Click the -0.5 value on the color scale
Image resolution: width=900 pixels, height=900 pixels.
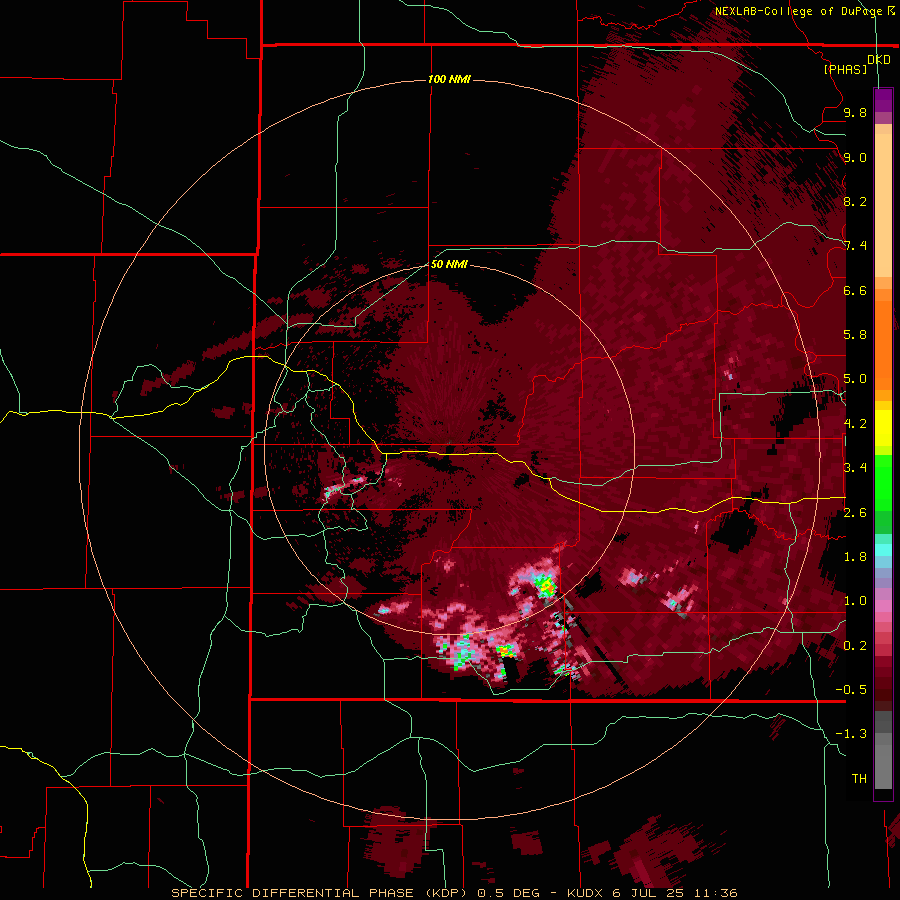851,690
